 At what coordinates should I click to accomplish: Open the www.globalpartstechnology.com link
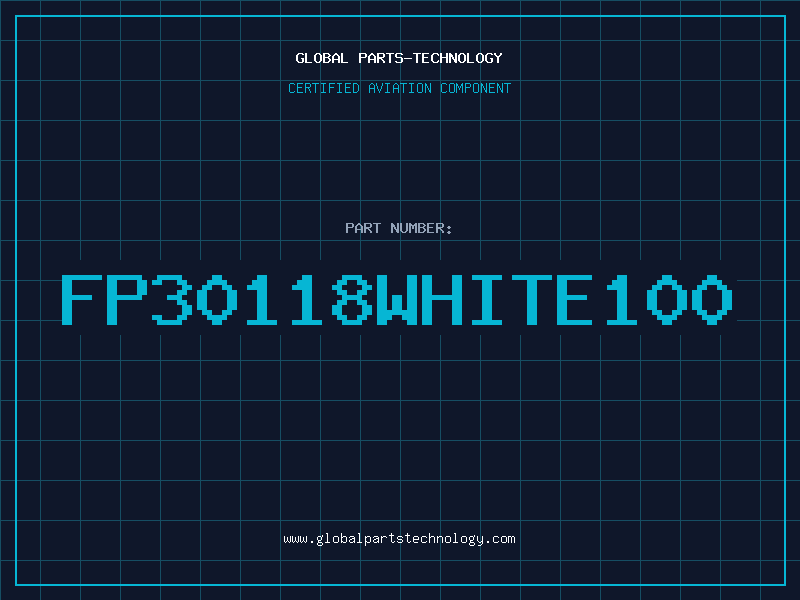(x=399, y=539)
